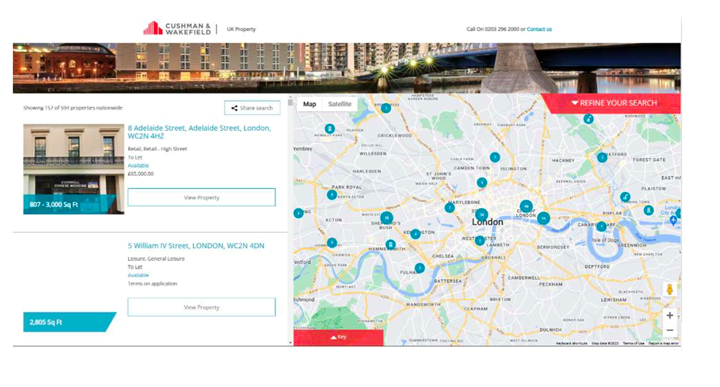Click the map marker near Fulham
The height and width of the screenshot is (387, 720).
point(420,268)
